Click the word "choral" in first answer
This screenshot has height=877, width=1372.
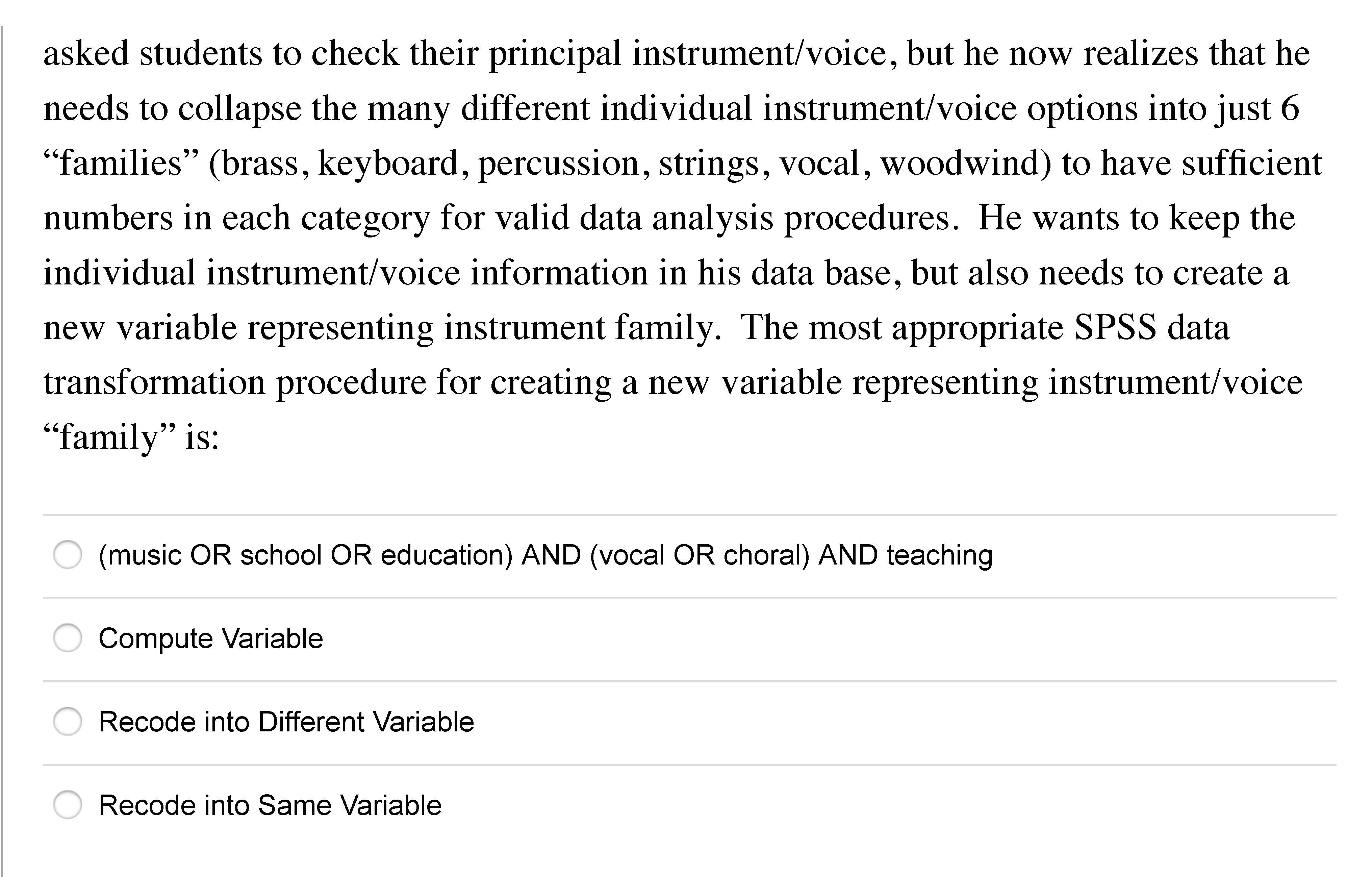766,555
